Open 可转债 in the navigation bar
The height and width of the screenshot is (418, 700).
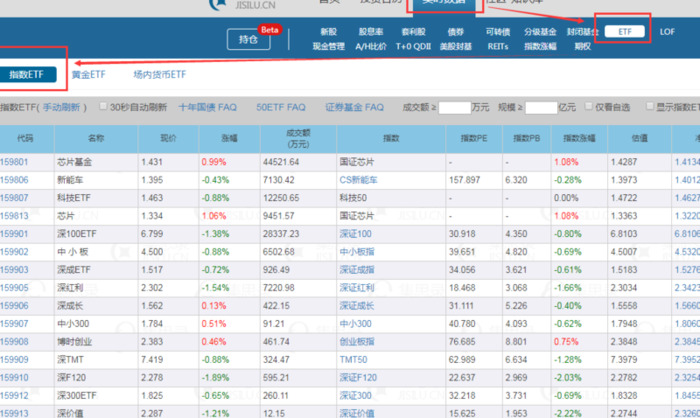pos(498,32)
